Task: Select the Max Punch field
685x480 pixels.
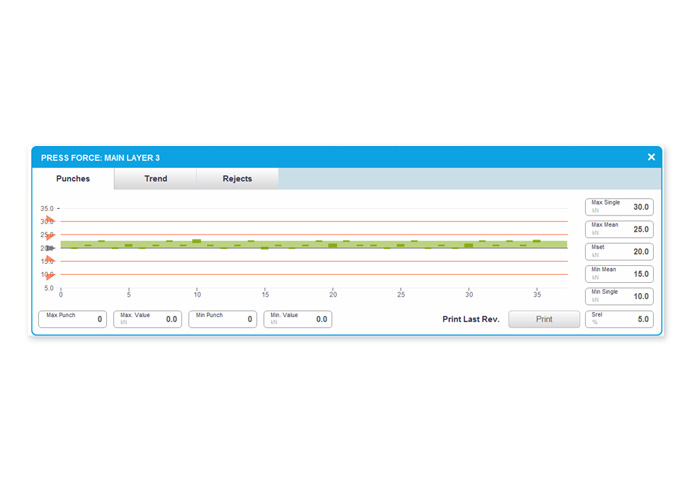Action: pyautogui.click(x=73, y=319)
